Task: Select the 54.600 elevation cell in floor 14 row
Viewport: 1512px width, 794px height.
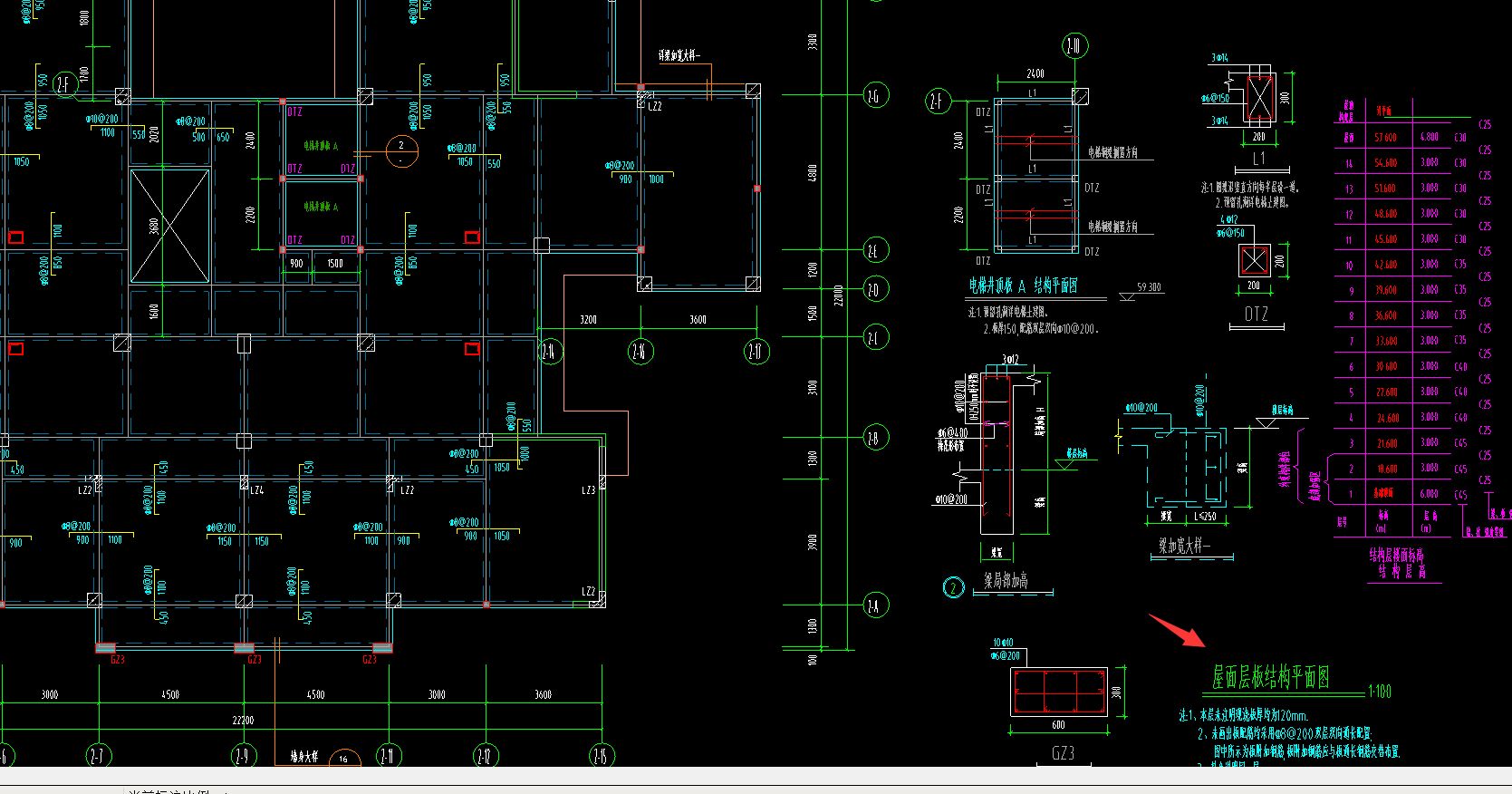Action: click(x=1385, y=163)
